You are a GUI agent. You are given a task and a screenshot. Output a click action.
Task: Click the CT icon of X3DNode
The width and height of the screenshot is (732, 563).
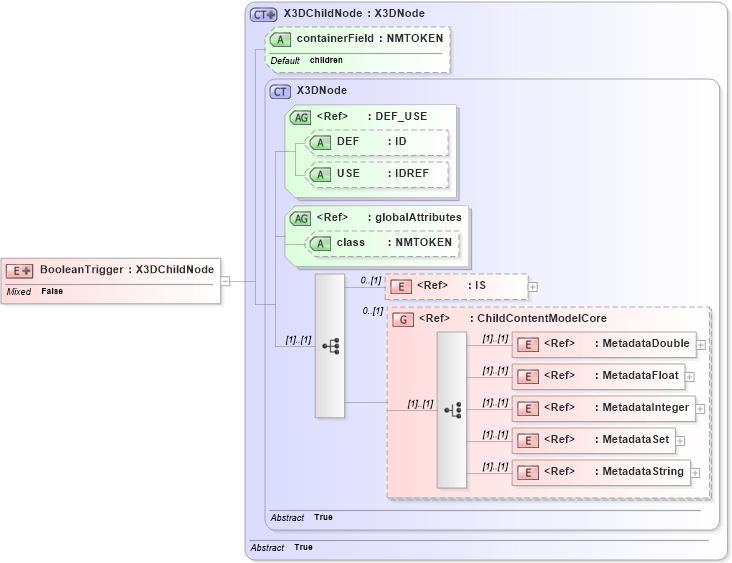(280, 92)
